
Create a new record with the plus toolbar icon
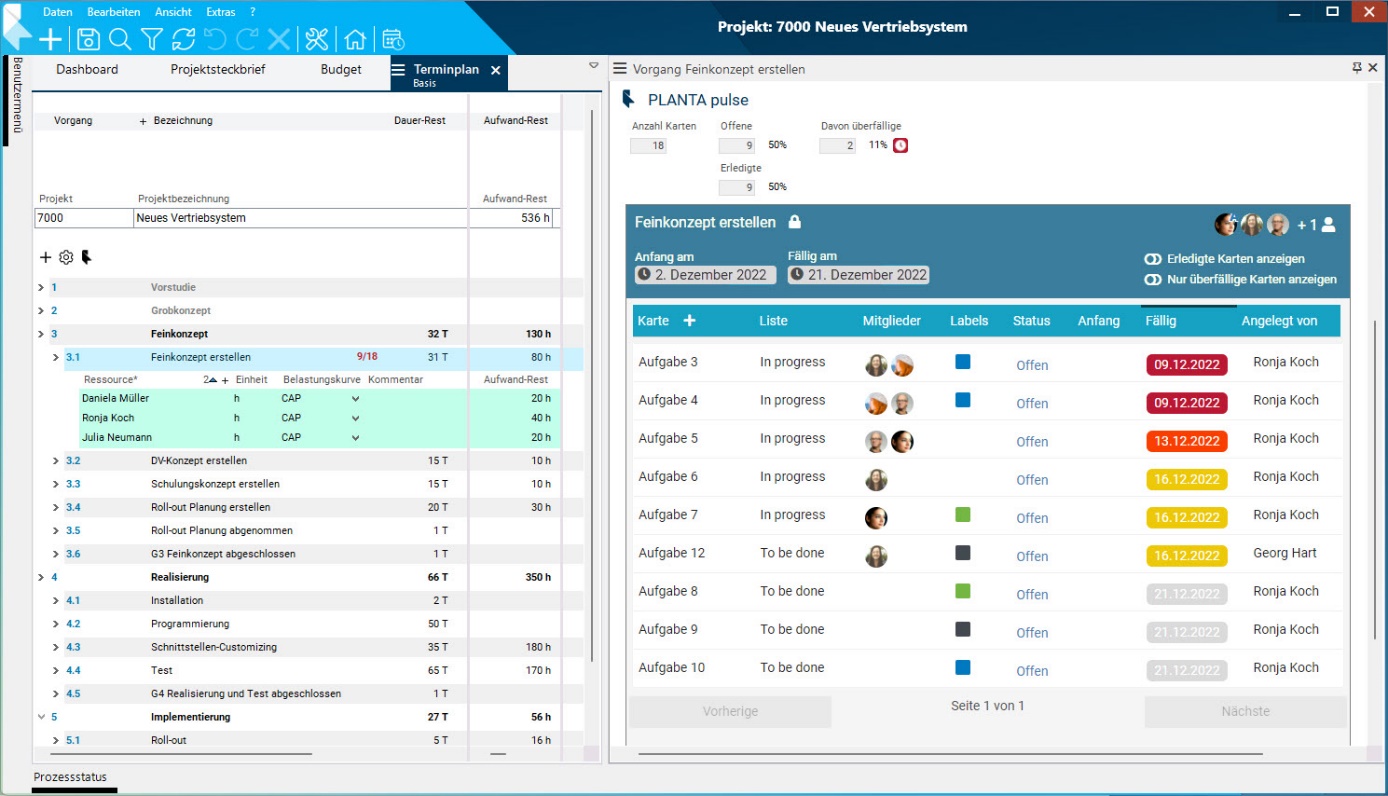coord(48,39)
